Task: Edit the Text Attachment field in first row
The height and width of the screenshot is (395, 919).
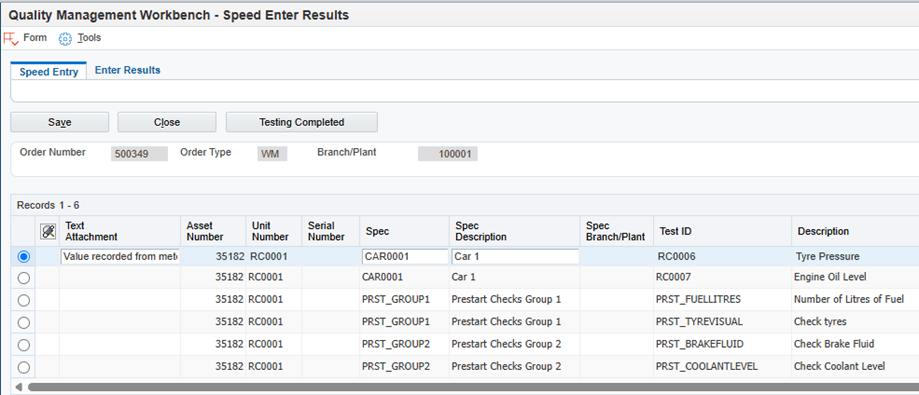Action: click(x=120, y=256)
